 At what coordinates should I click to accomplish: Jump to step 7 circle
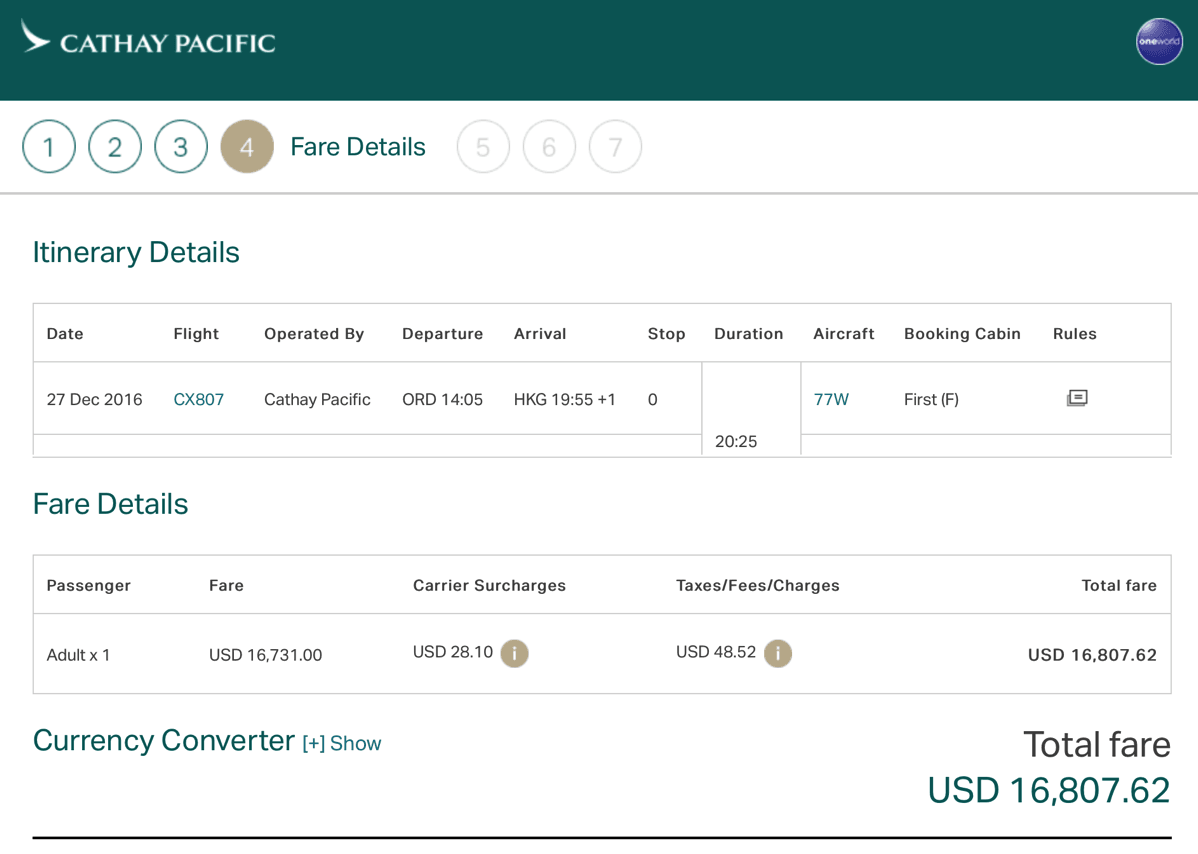615,147
